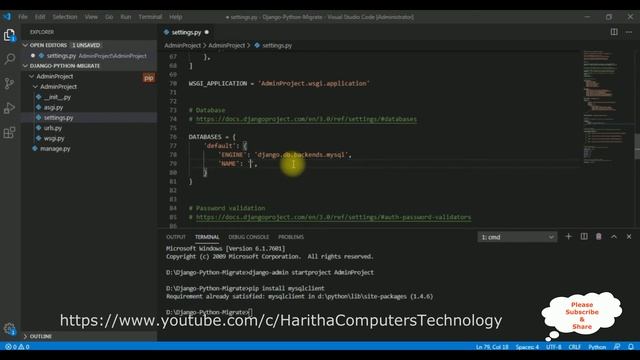Screen dimensions: 640x360
Task: Open the django docs databases link
Action: [306, 119]
